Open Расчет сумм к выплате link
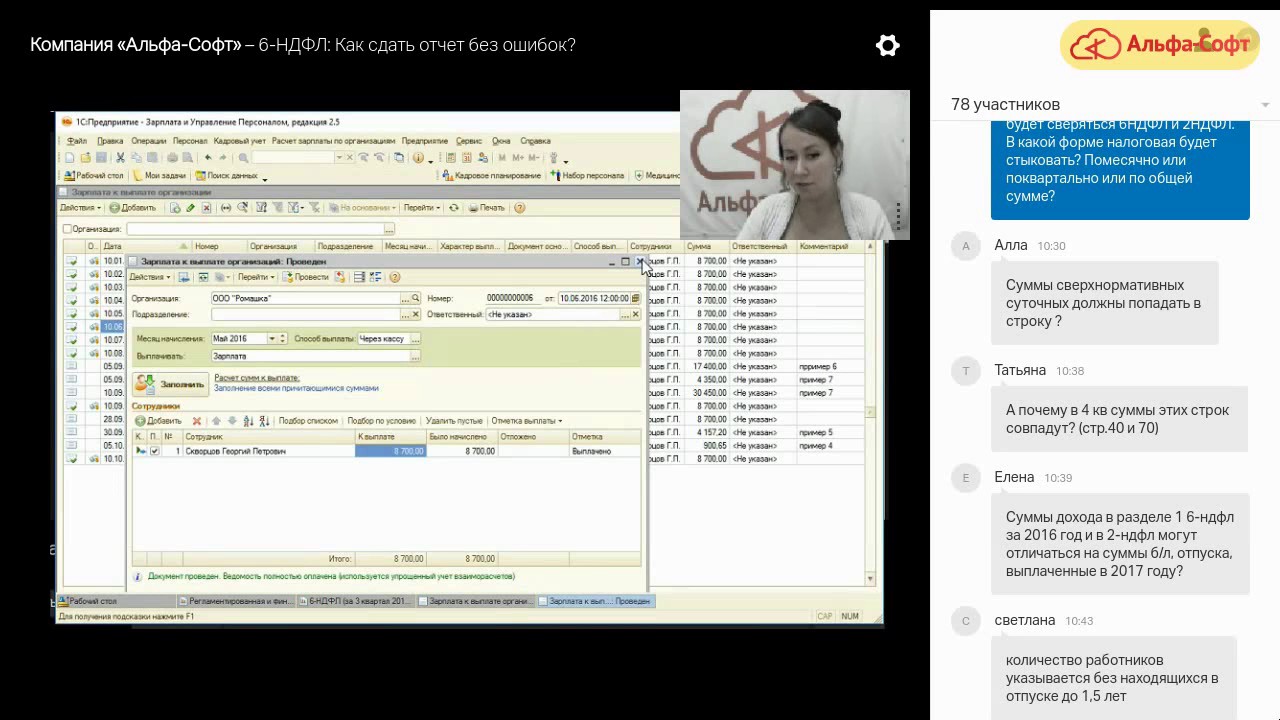1280x720 pixels. 257,378
